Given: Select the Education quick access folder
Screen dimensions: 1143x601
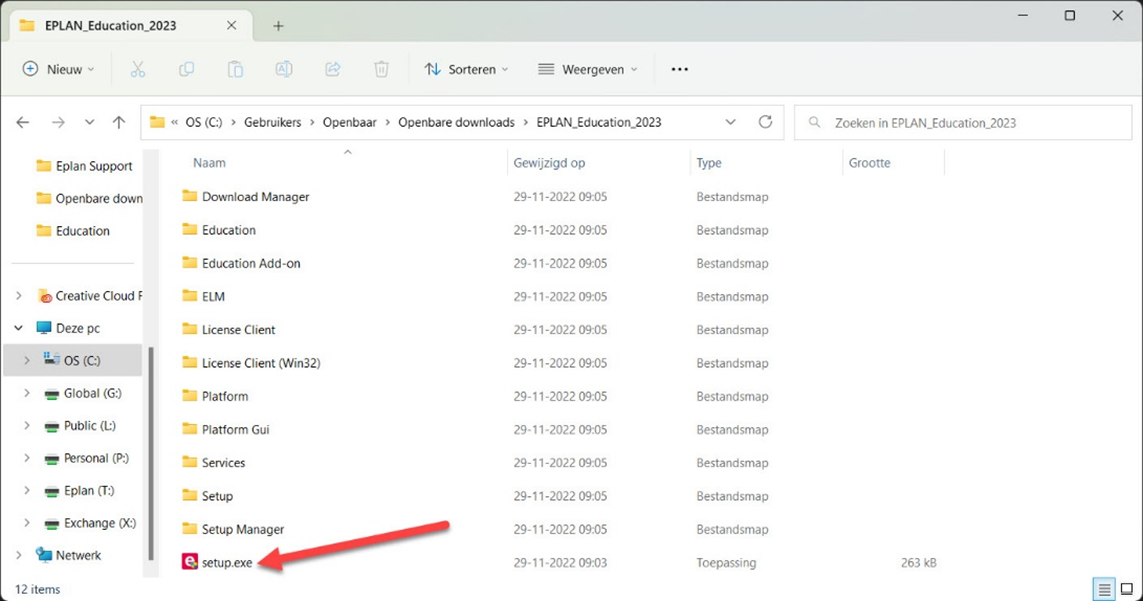Looking at the screenshot, I should pyautogui.click(x=73, y=230).
